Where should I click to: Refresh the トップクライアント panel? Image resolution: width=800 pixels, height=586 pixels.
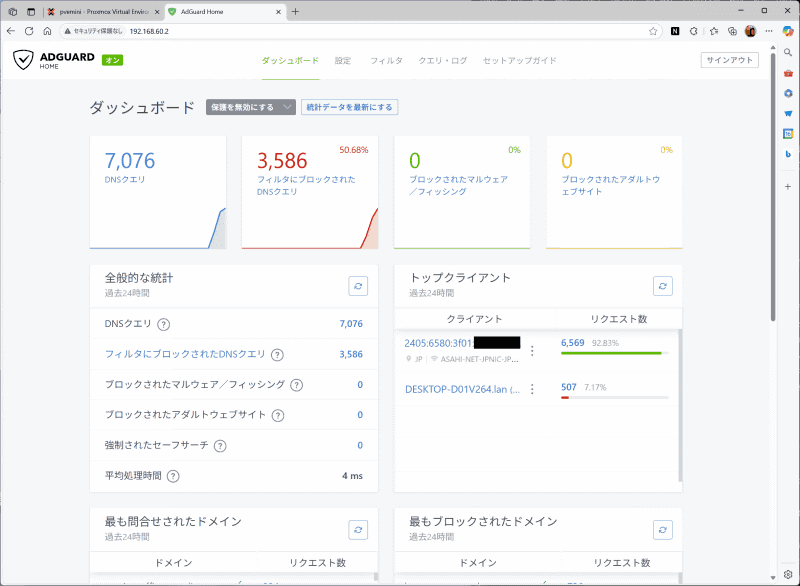[x=663, y=286]
